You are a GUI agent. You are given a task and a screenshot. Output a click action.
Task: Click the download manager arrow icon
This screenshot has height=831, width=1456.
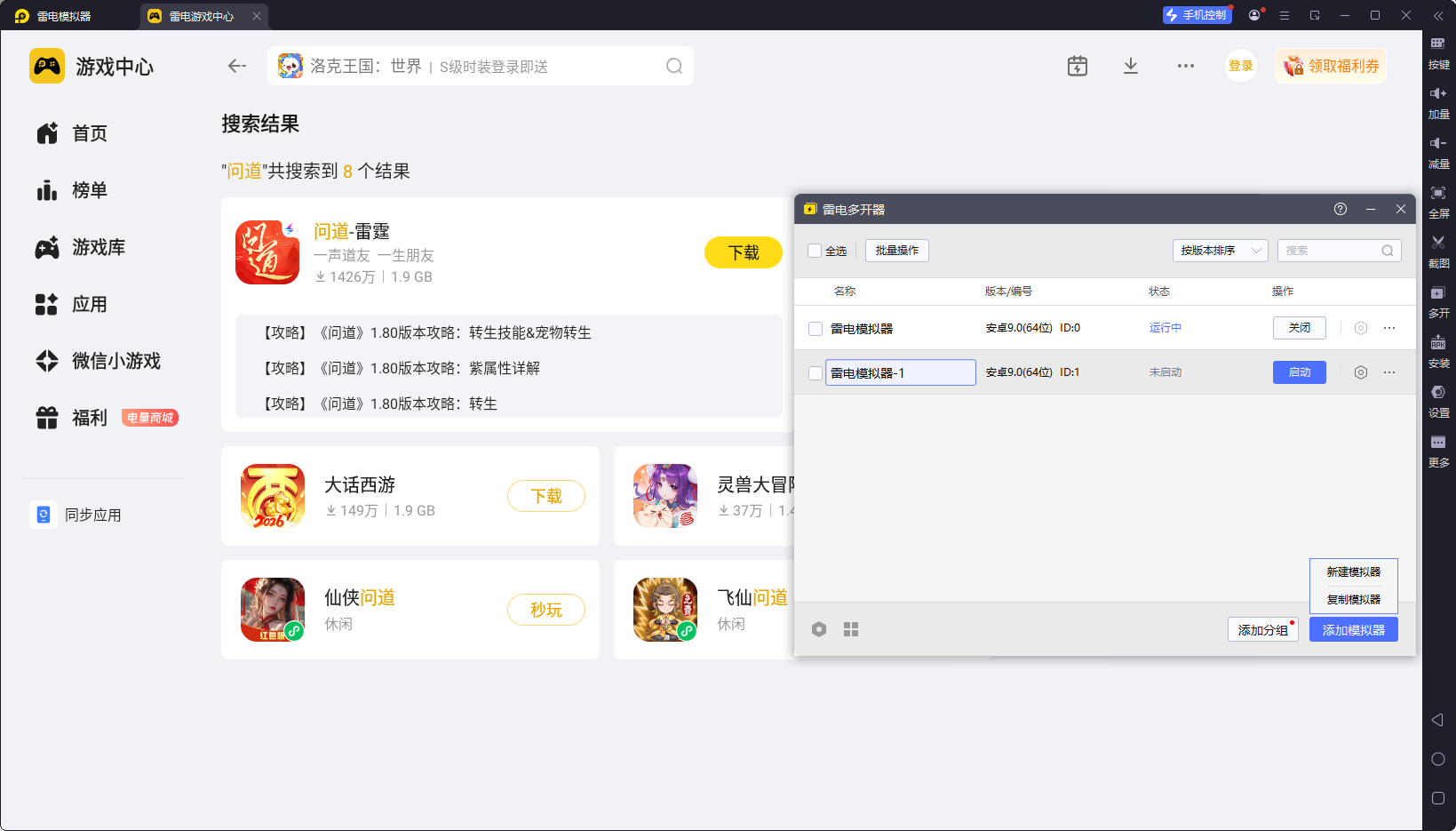[1130, 66]
